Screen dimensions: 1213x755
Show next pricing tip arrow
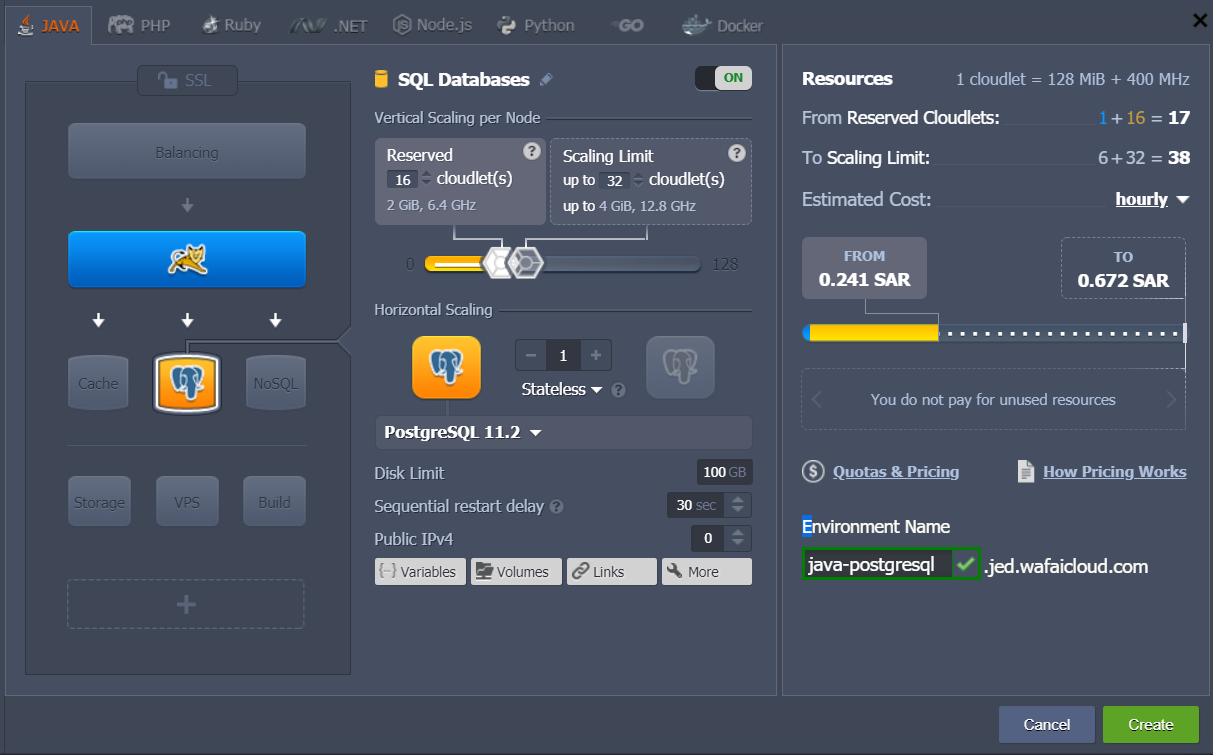click(x=1171, y=400)
